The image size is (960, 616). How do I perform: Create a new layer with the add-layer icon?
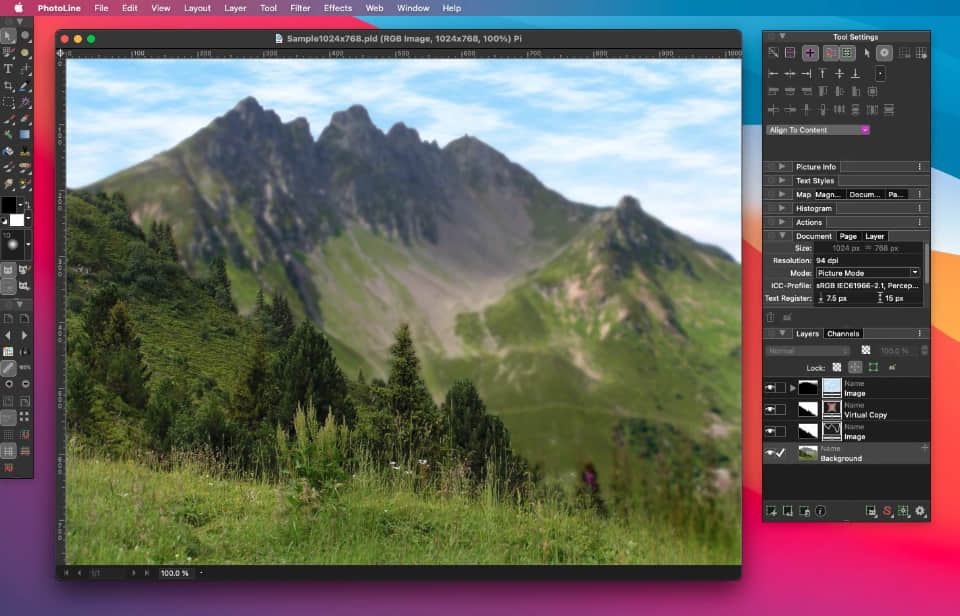[770, 509]
